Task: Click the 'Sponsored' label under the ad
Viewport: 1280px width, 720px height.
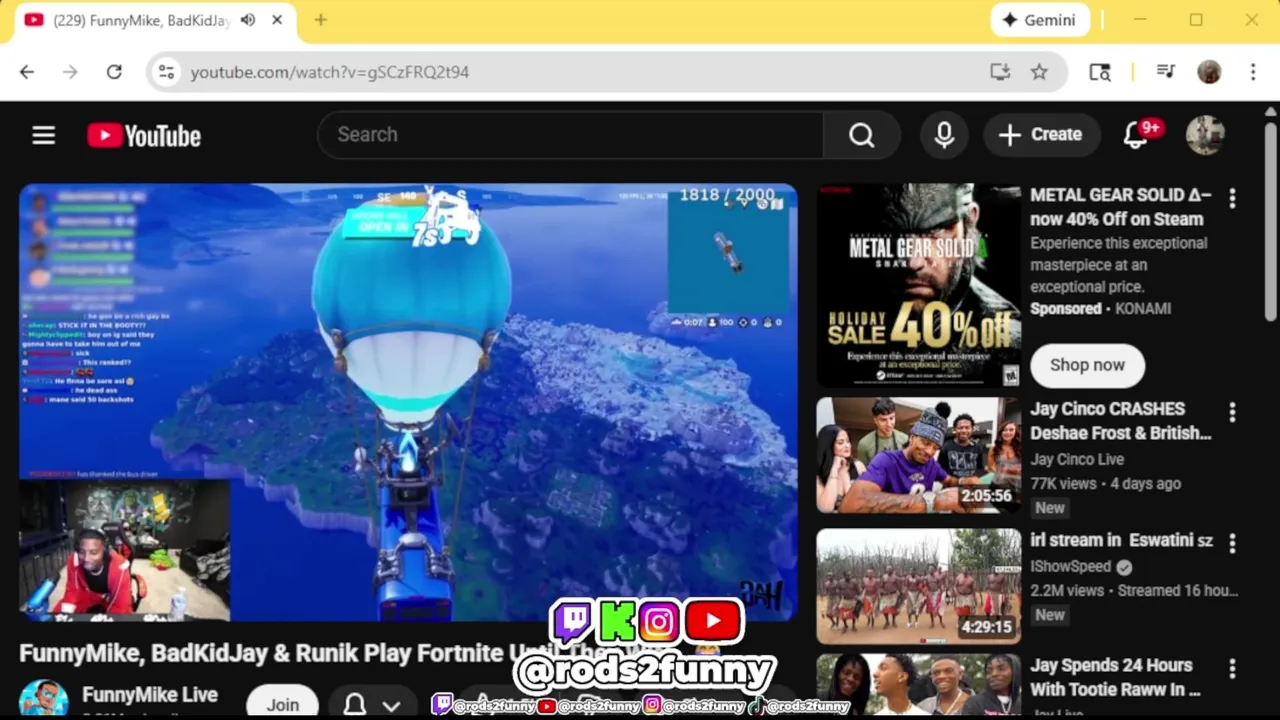Action: coord(1065,309)
